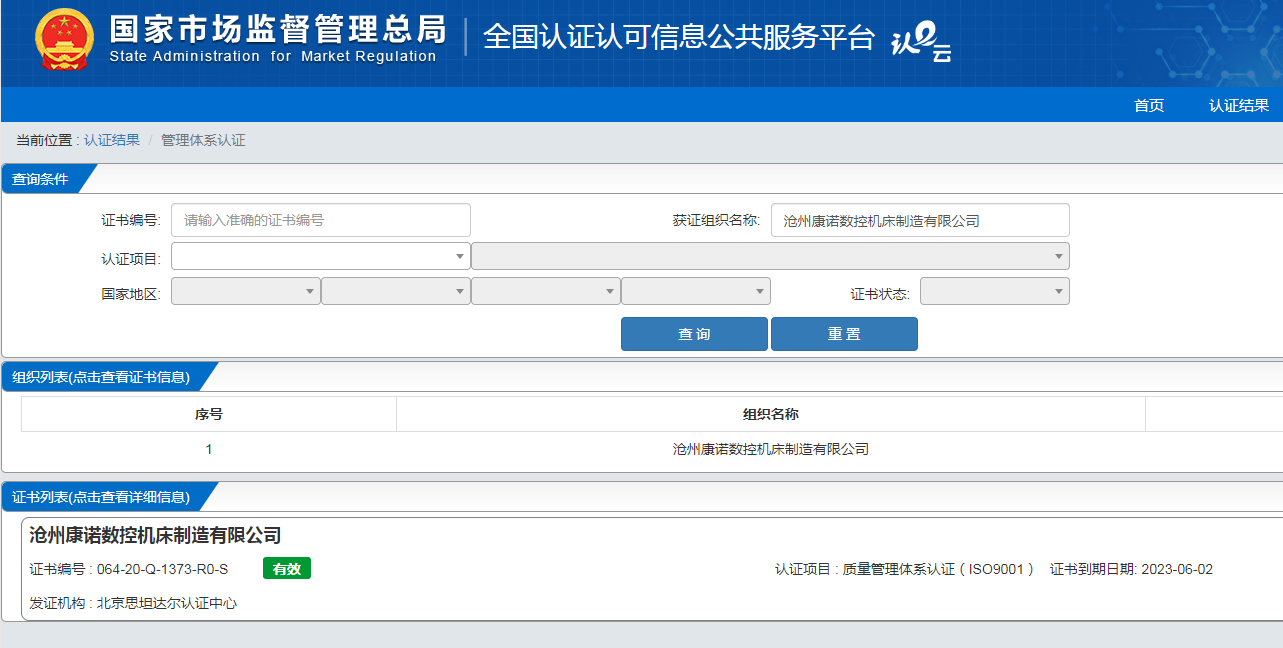Open the third 国家地区 dropdown
This screenshot has width=1283, height=648.
click(x=546, y=291)
